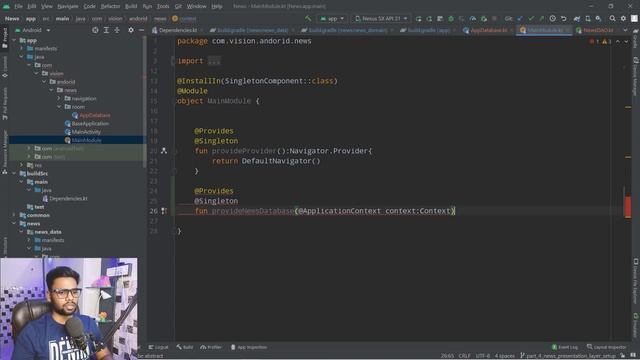The image size is (640, 360).
Task: Open Pull Requests sidebar tool window
Action: pyautogui.click(x=5, y=104)
